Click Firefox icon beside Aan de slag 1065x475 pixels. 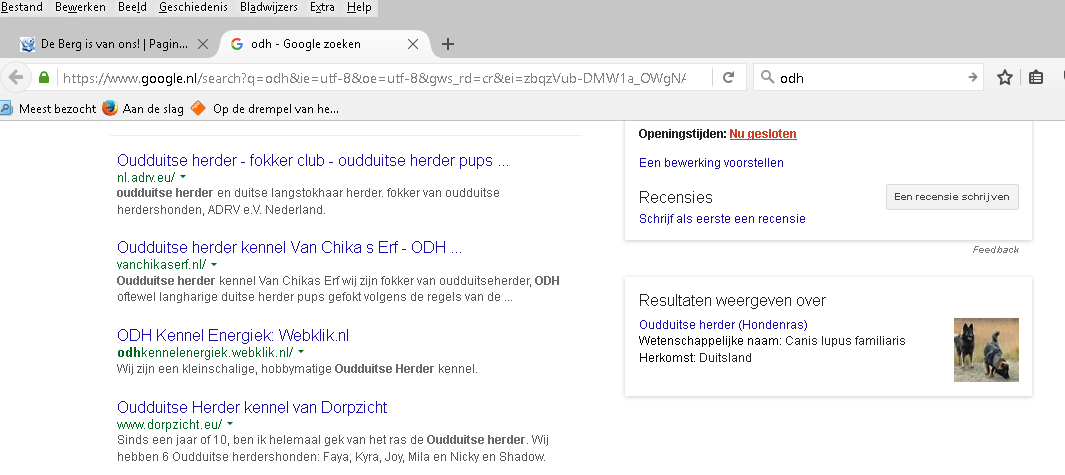point(110,108)
